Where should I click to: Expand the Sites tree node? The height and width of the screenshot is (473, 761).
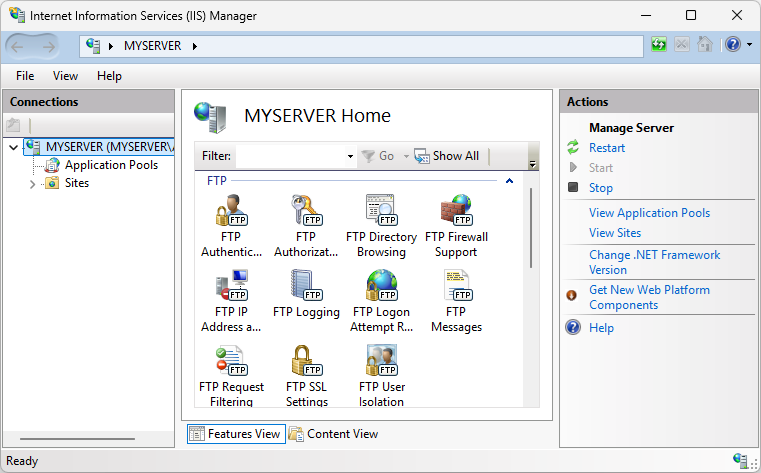click(32, 184)
